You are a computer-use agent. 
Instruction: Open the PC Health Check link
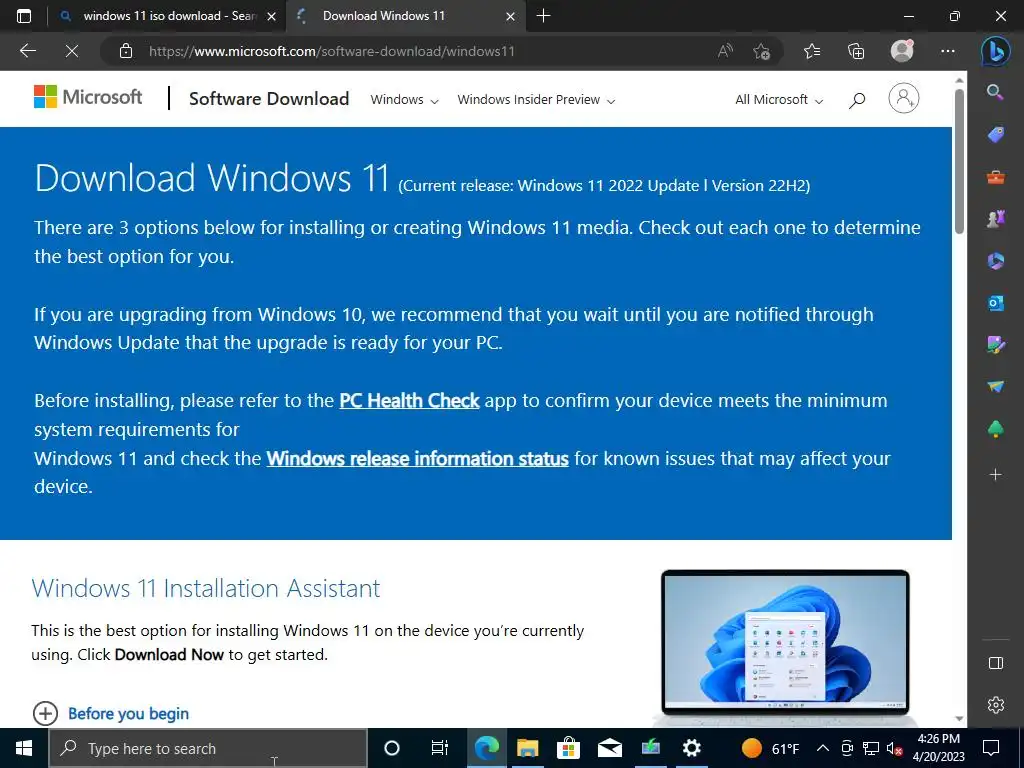pos(409,400)
